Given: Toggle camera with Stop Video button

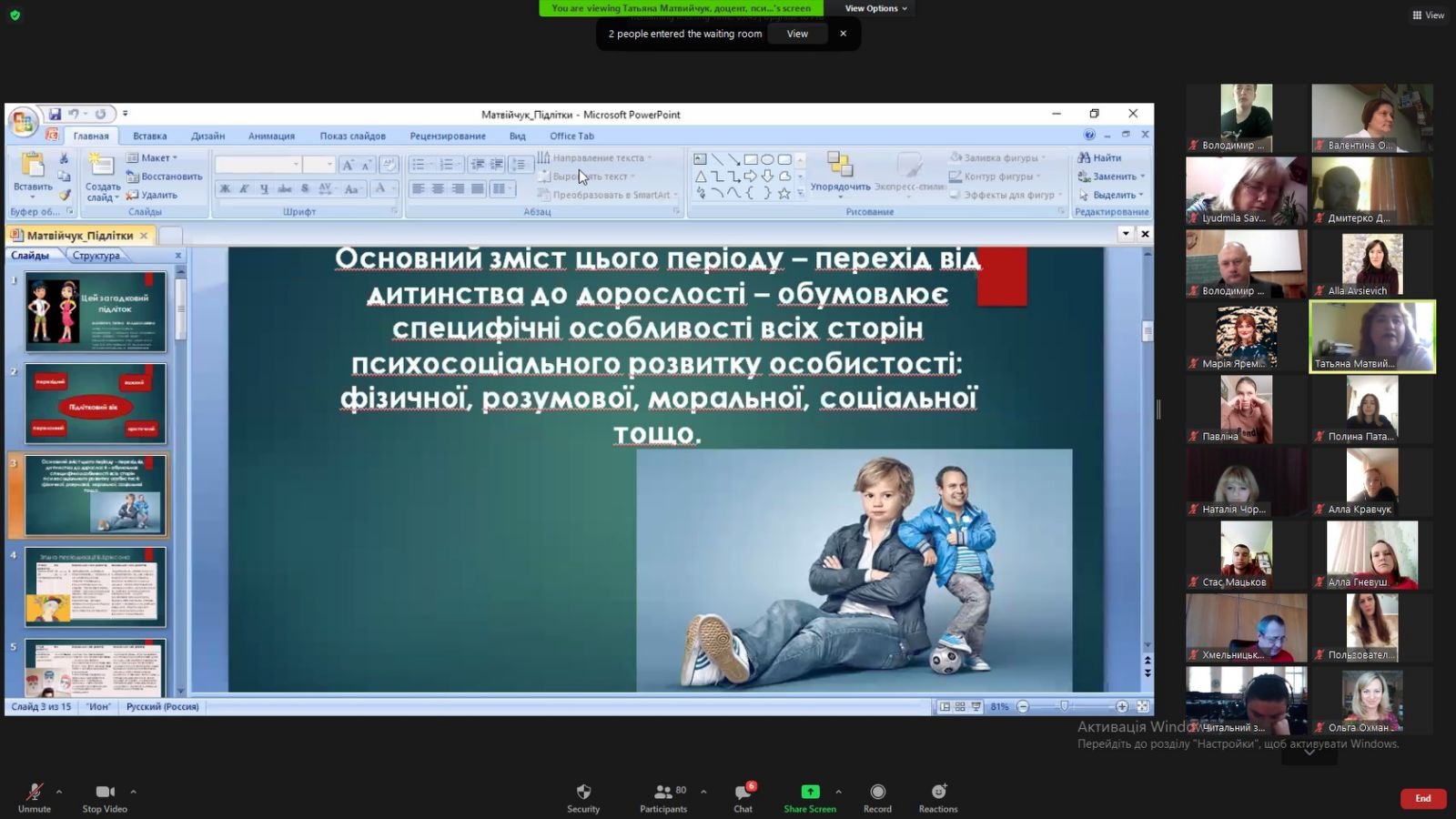Looking at the screenshot, I should point(105,792).
